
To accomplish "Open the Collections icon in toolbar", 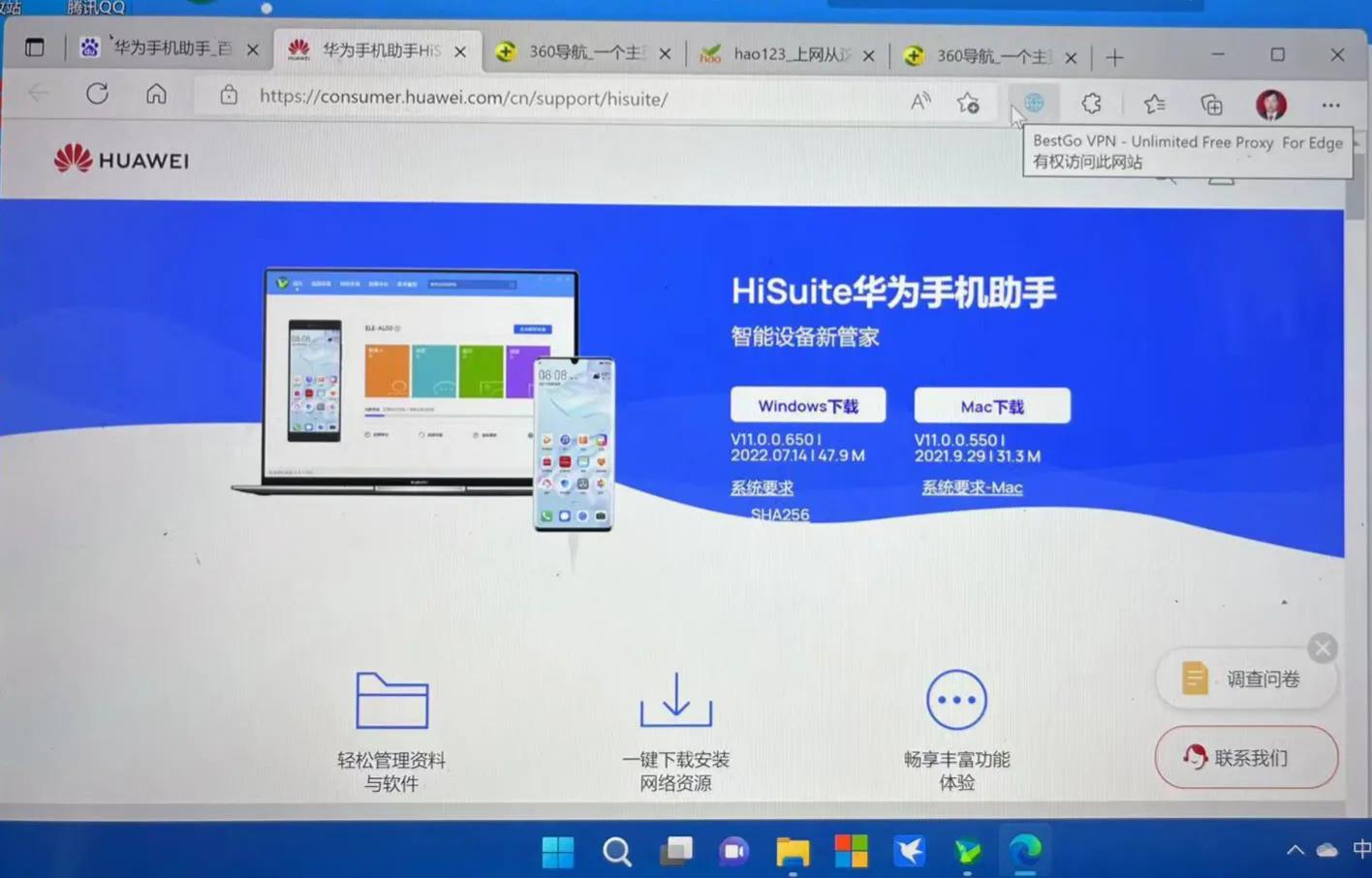I will [x=1210, y=104].
